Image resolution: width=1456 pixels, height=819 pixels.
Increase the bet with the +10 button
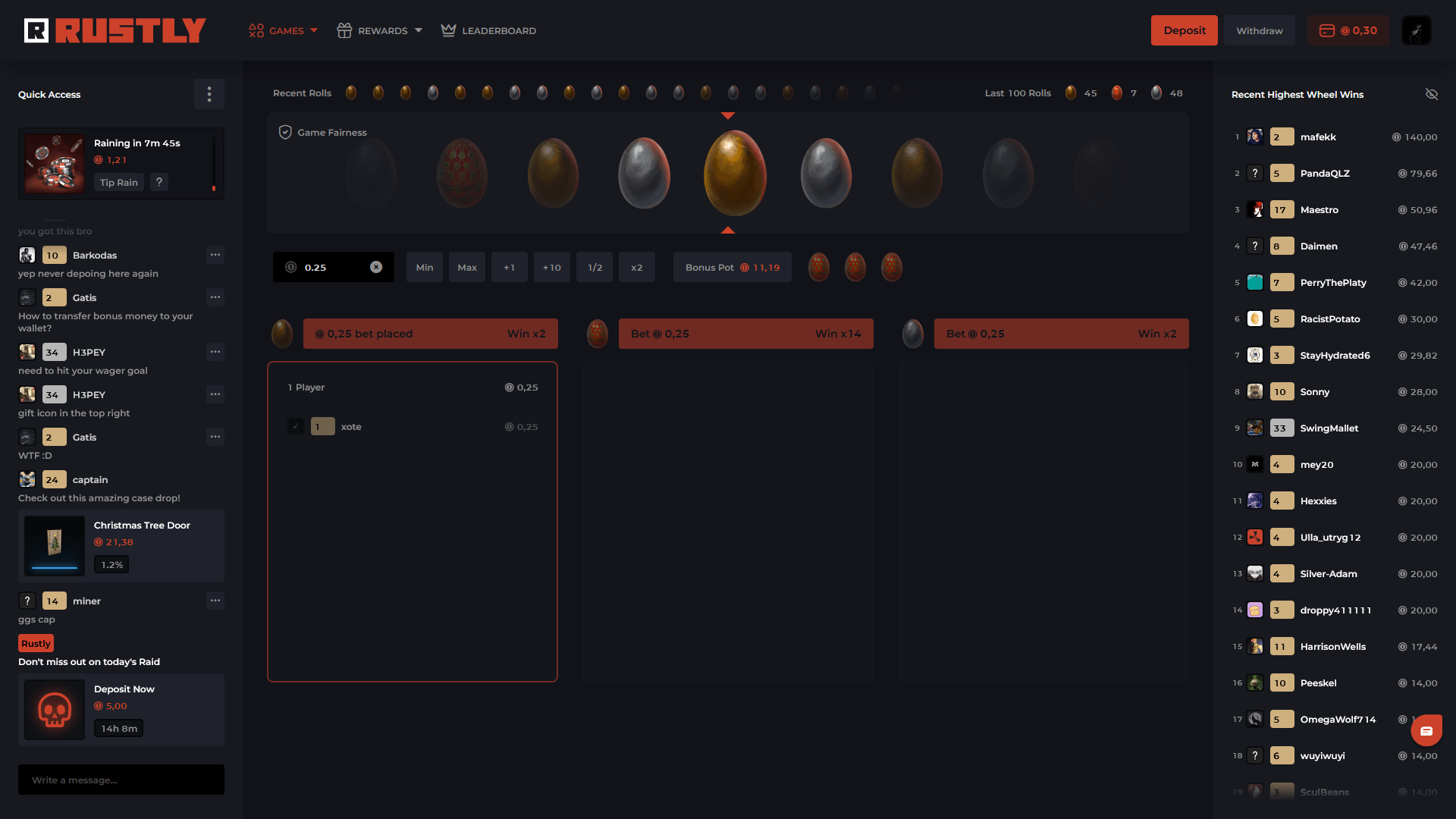point(551,267)
